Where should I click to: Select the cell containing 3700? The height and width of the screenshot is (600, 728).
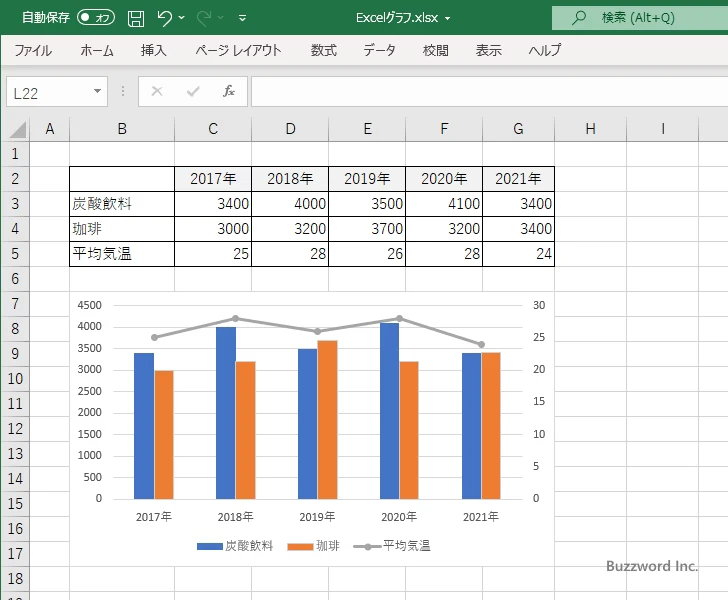367,229
